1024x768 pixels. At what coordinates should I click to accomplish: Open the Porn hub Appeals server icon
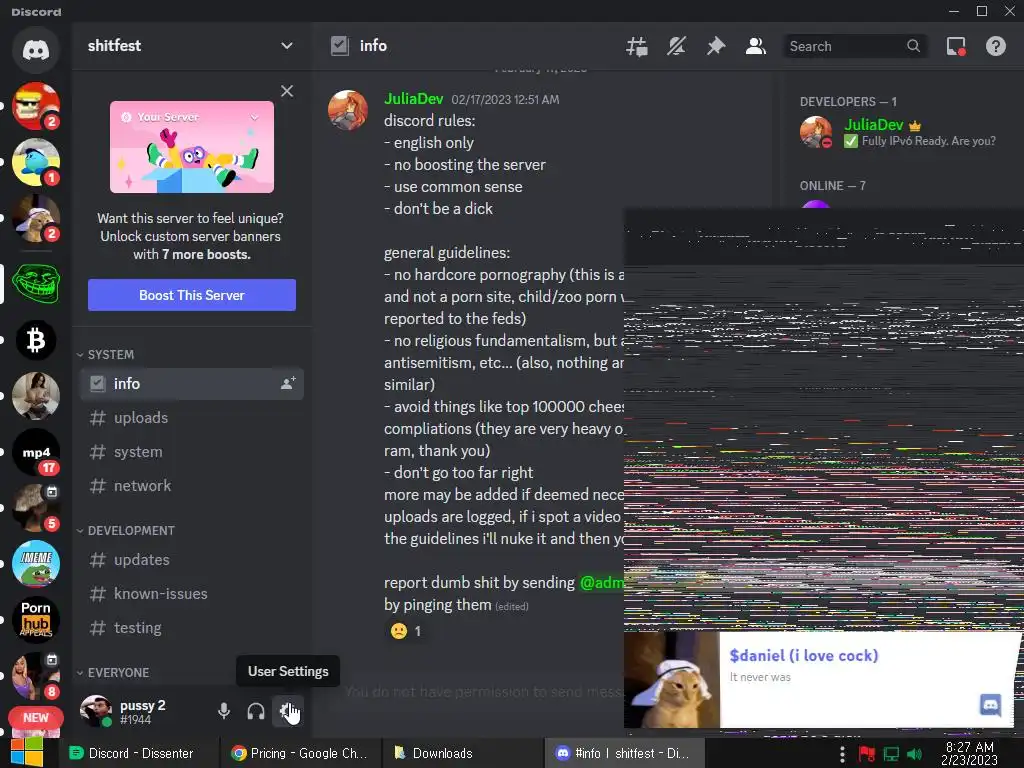click(36, 620)
